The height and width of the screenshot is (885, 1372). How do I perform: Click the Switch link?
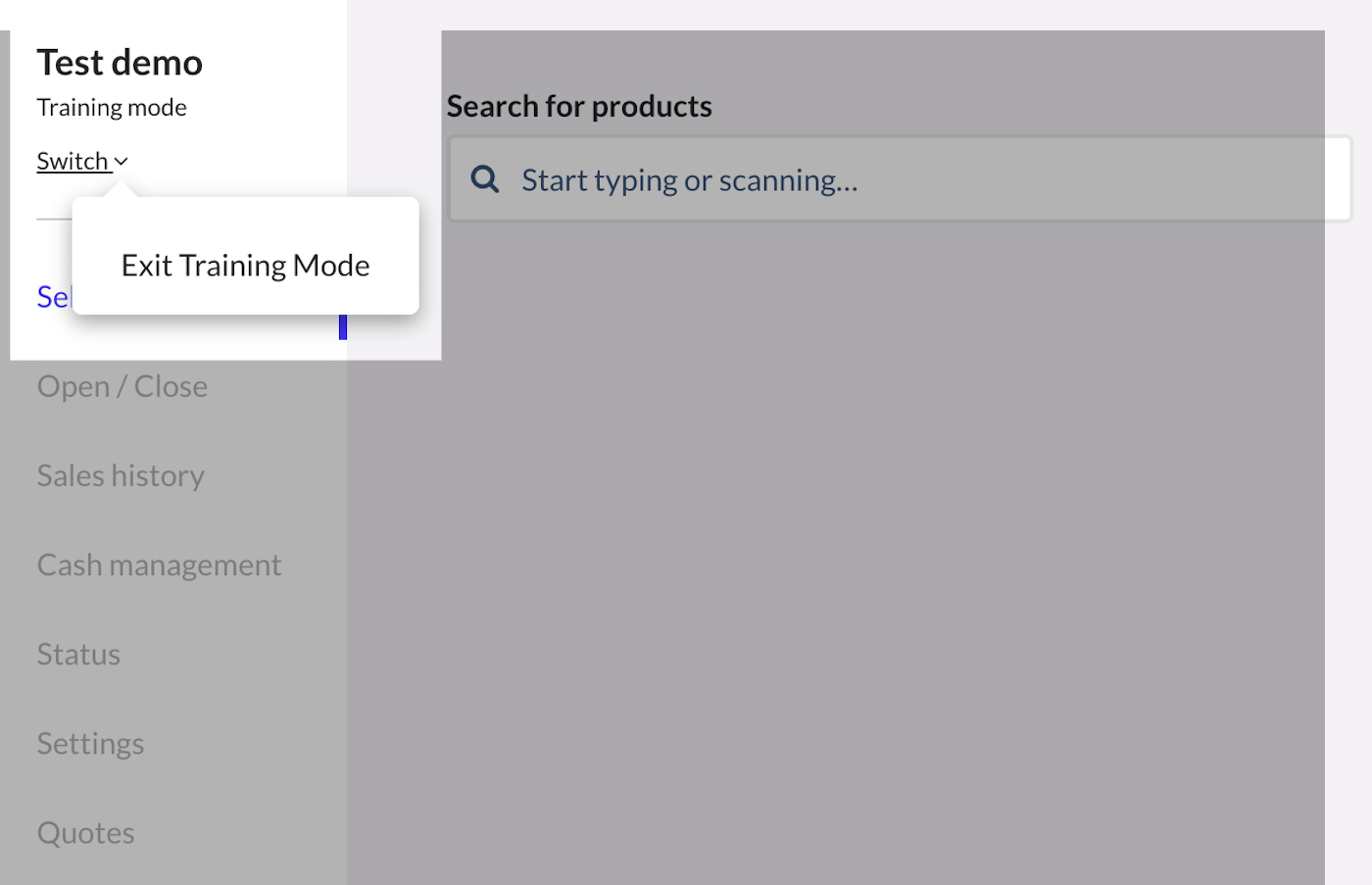point(73,161)
